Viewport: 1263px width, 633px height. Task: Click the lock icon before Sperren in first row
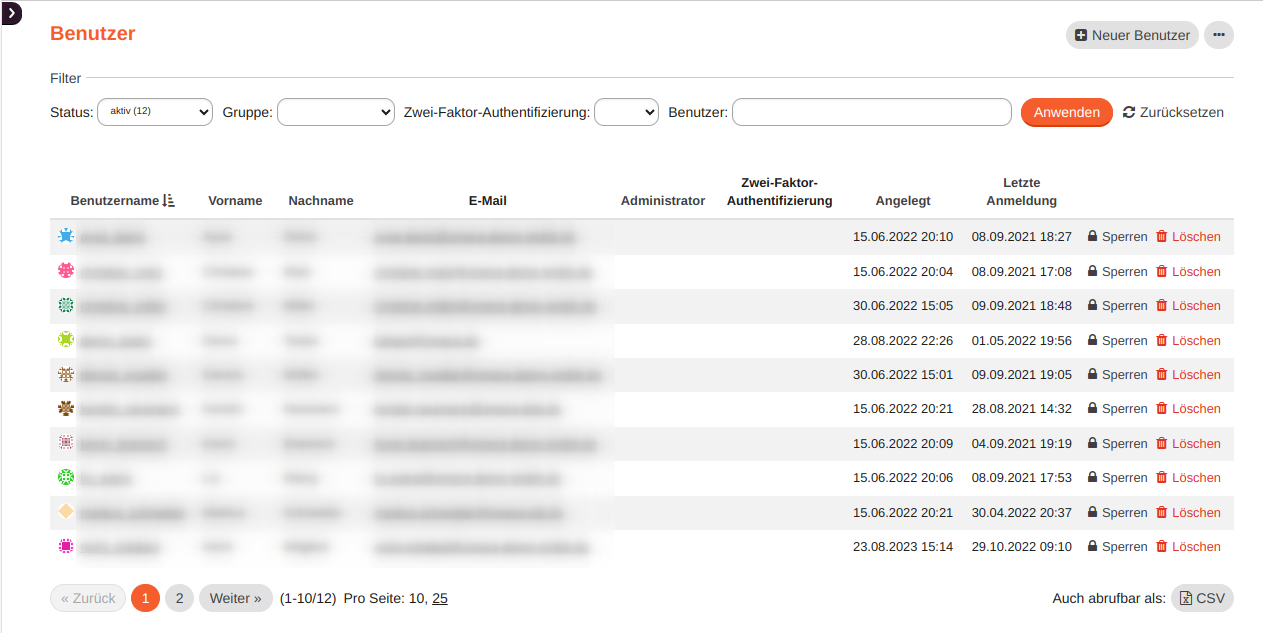pos(1091,236)
